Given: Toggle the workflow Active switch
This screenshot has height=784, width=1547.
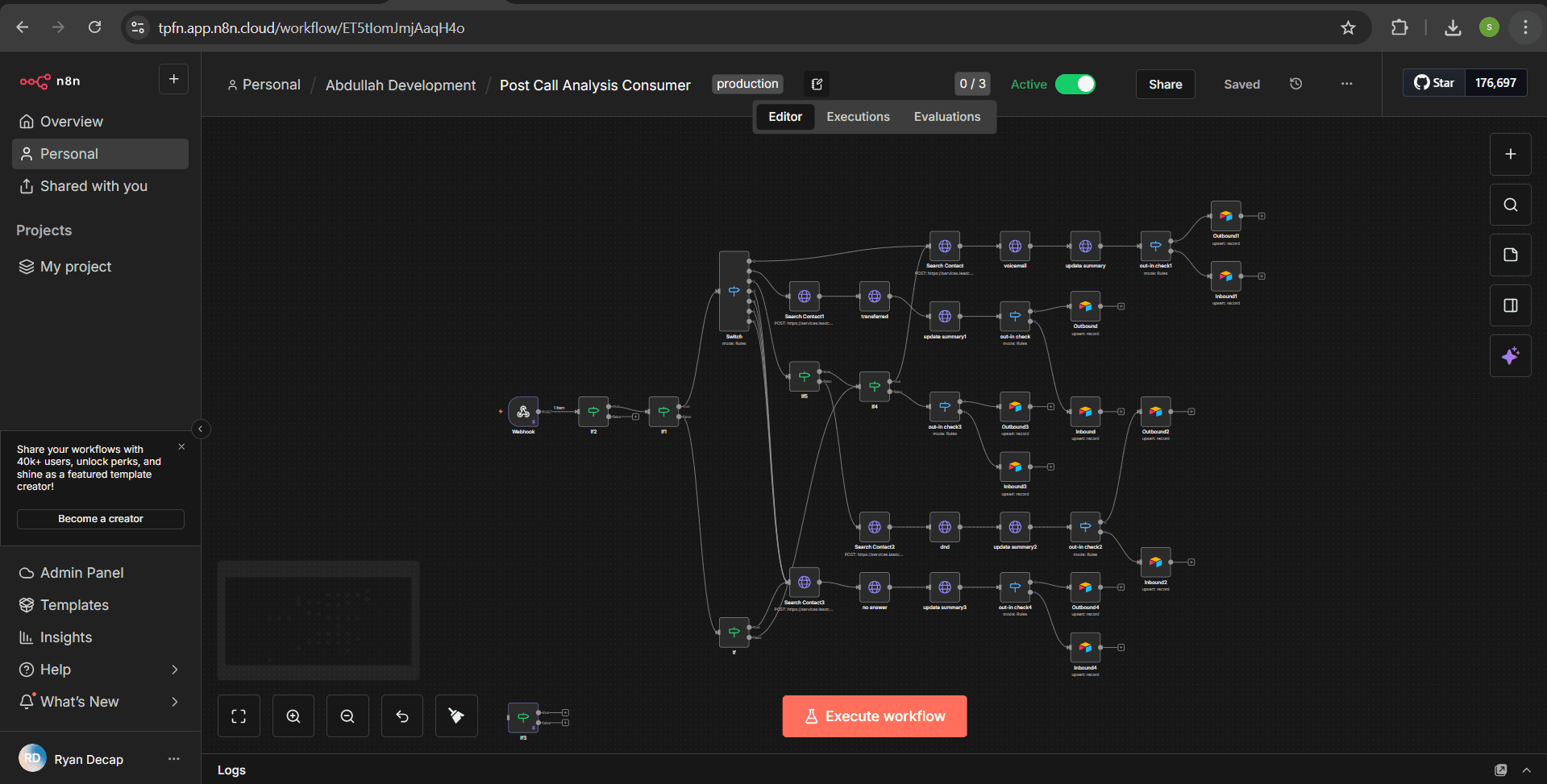Looking at the screenshot, I should coord(1075,84).
